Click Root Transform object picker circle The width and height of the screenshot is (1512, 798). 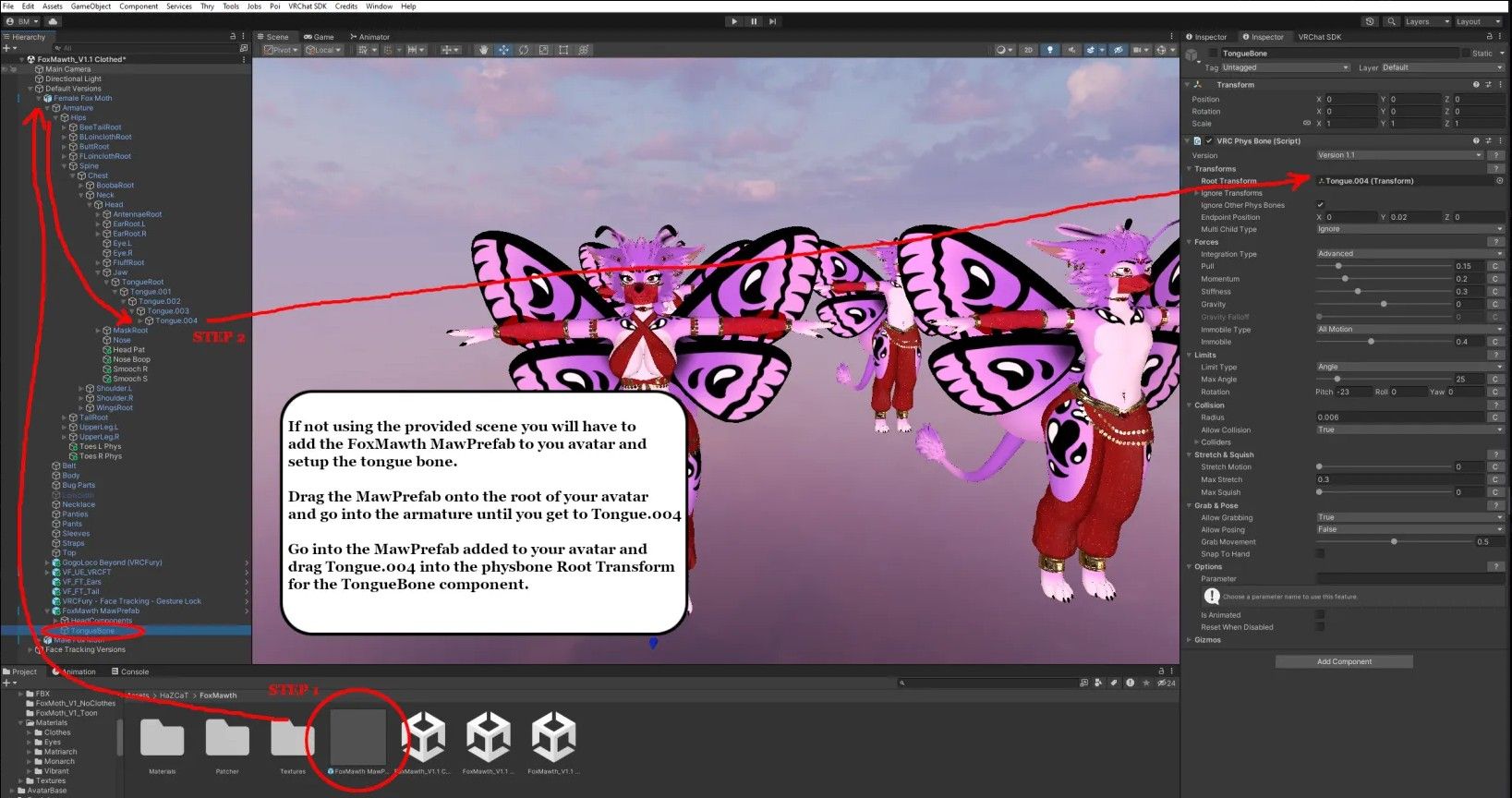point(1499,181)
